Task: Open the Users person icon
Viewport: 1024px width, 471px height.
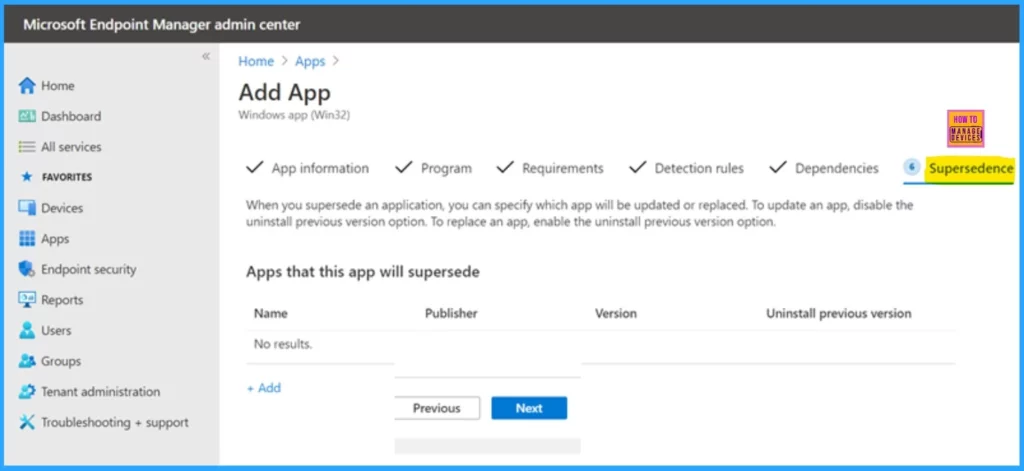Action: (27, 331)
